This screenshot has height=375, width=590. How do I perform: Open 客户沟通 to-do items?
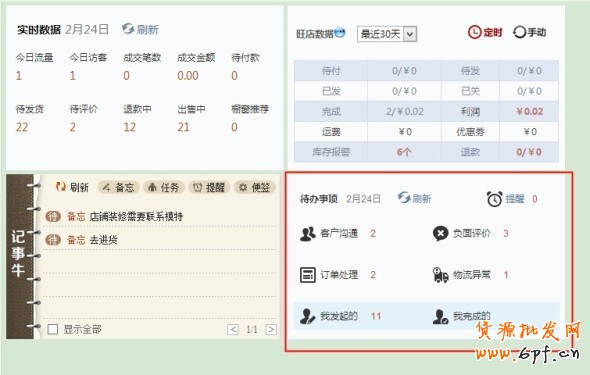click(339, 234)
